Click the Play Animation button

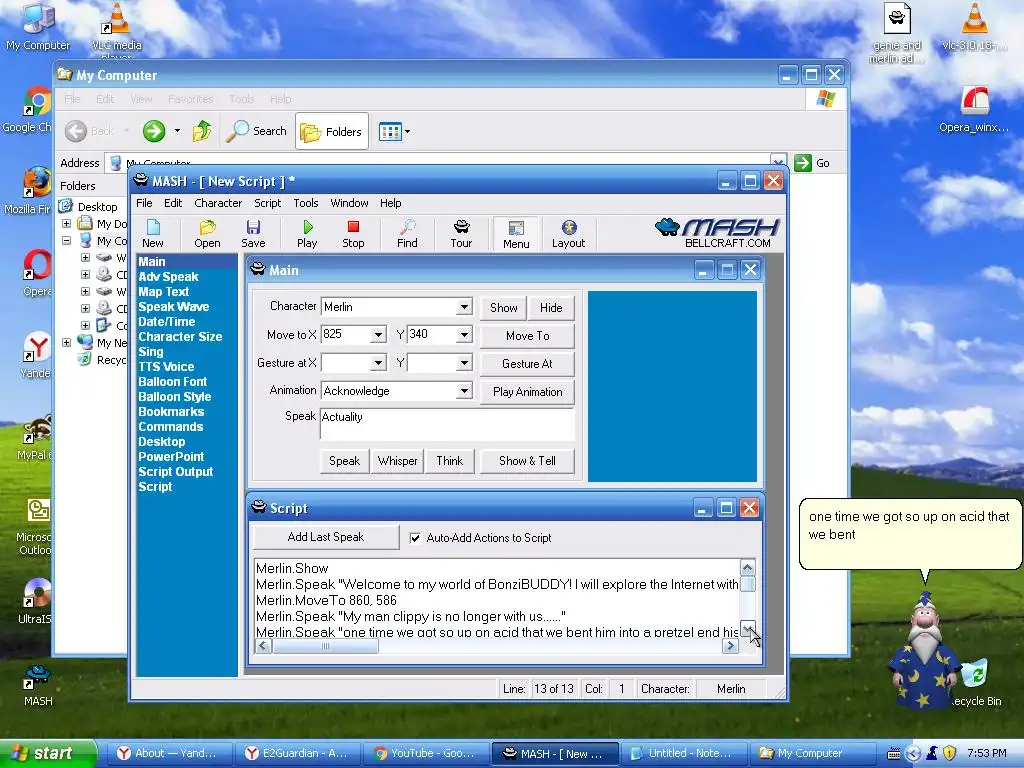(528, 392)
